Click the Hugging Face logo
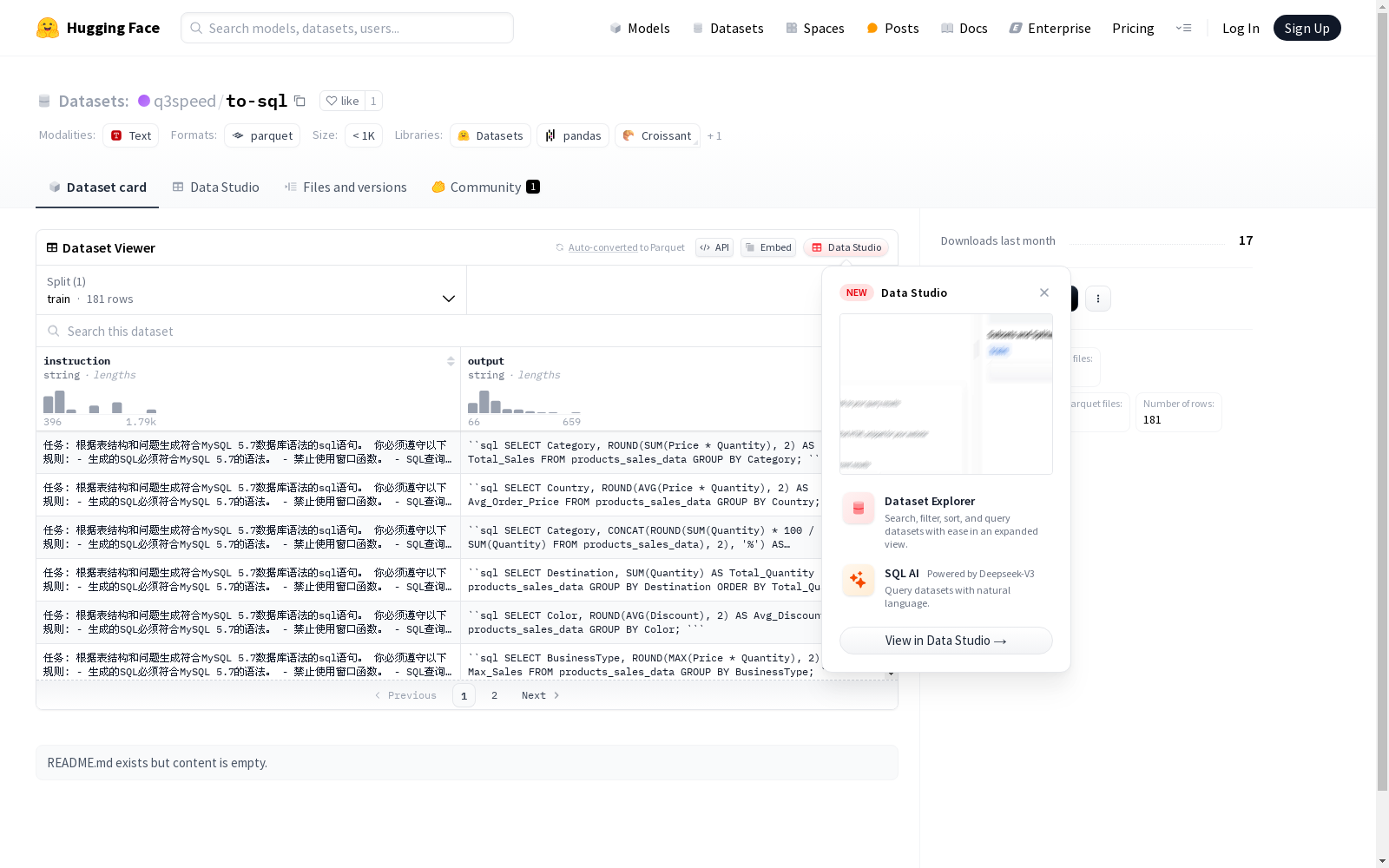Viewport: 1389px width, 868px height. click(98, 28)
